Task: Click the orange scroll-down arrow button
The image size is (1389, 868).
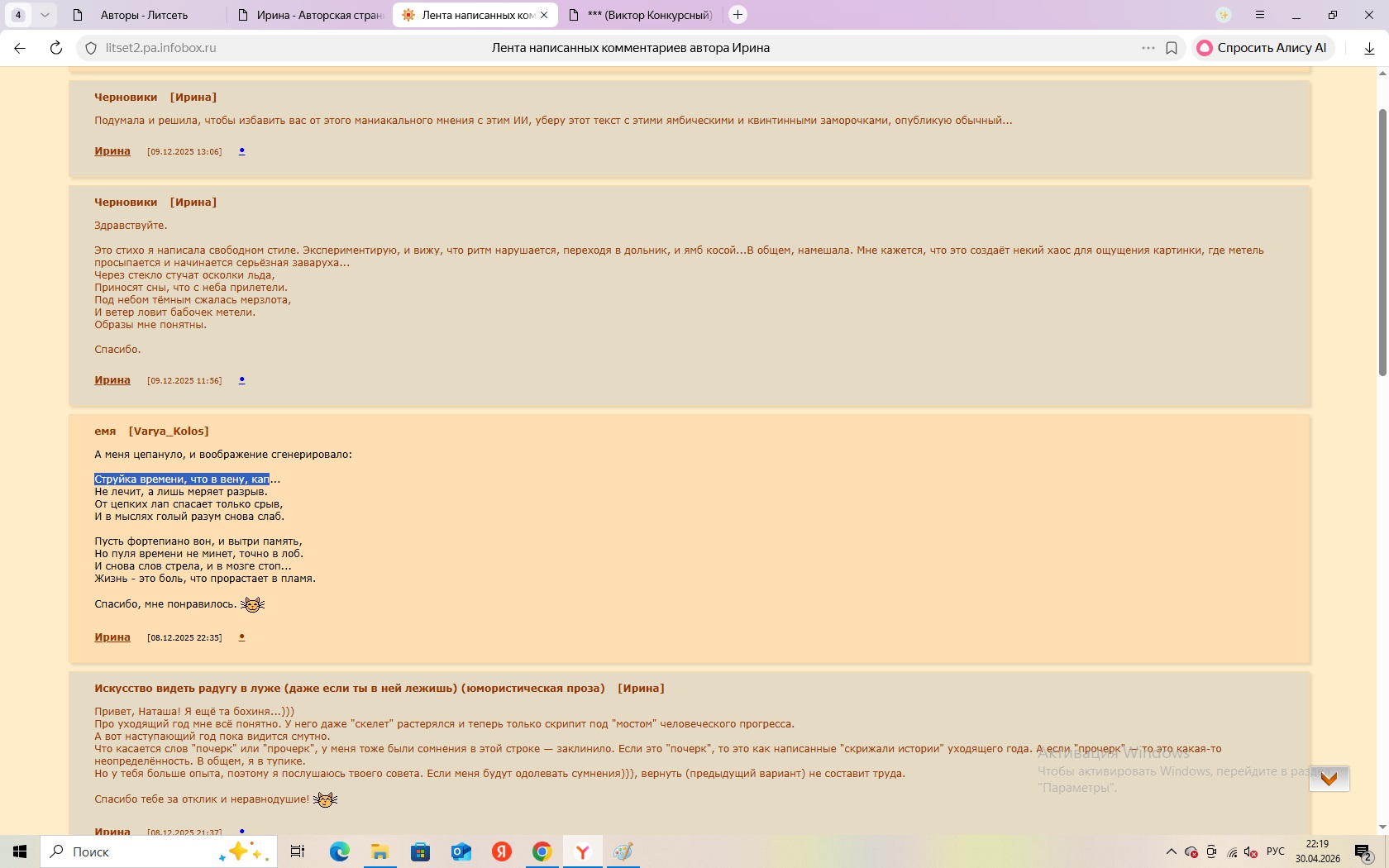Action: point(1329,778)
